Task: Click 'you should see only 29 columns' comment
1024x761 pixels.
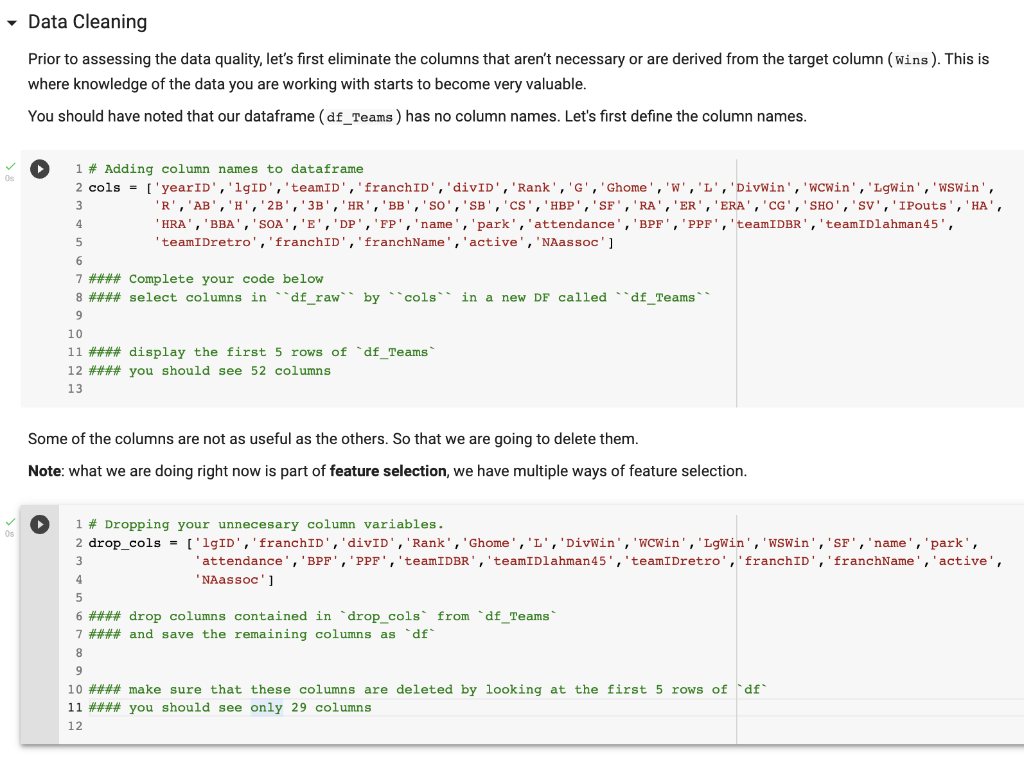Action: point(230,707)
